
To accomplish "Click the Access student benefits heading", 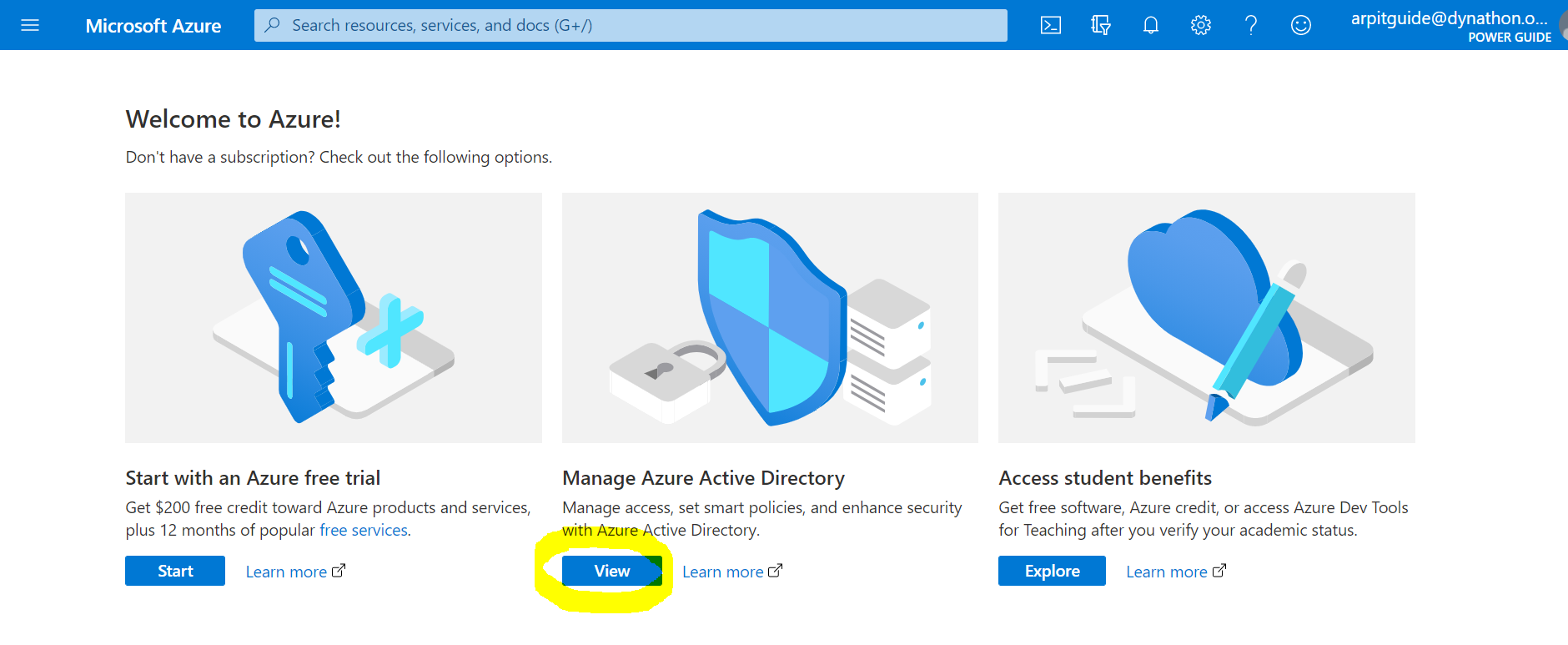I will click(1105, 478).
